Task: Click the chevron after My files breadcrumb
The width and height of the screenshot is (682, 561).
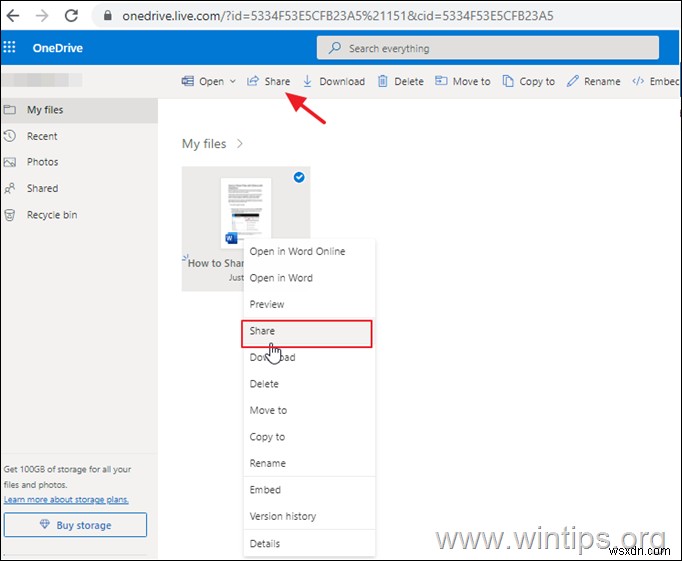Action: pyautogui.click(x=240, y=144)
